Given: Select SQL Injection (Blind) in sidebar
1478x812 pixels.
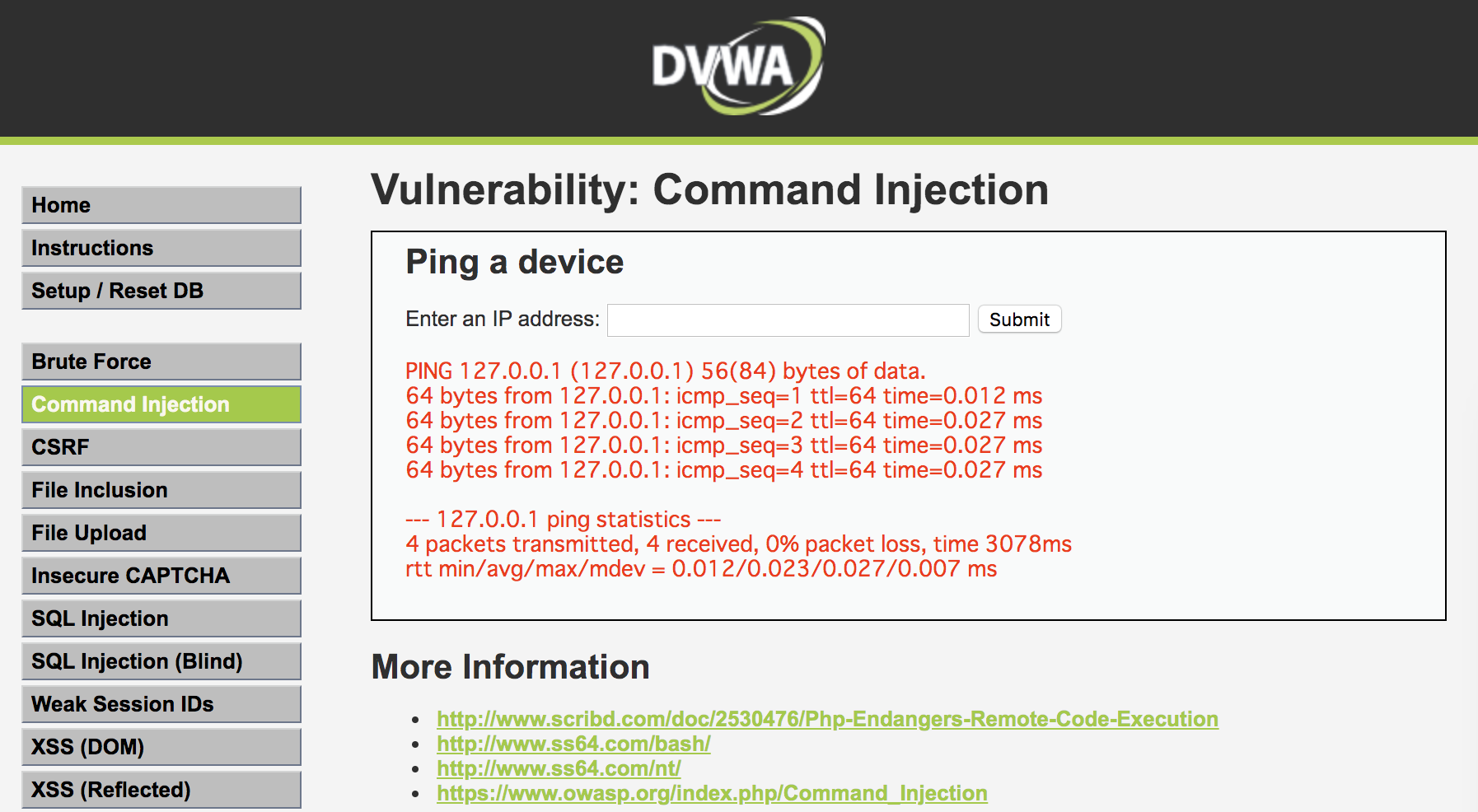Looking at the screenshot, I should [161, 661].
